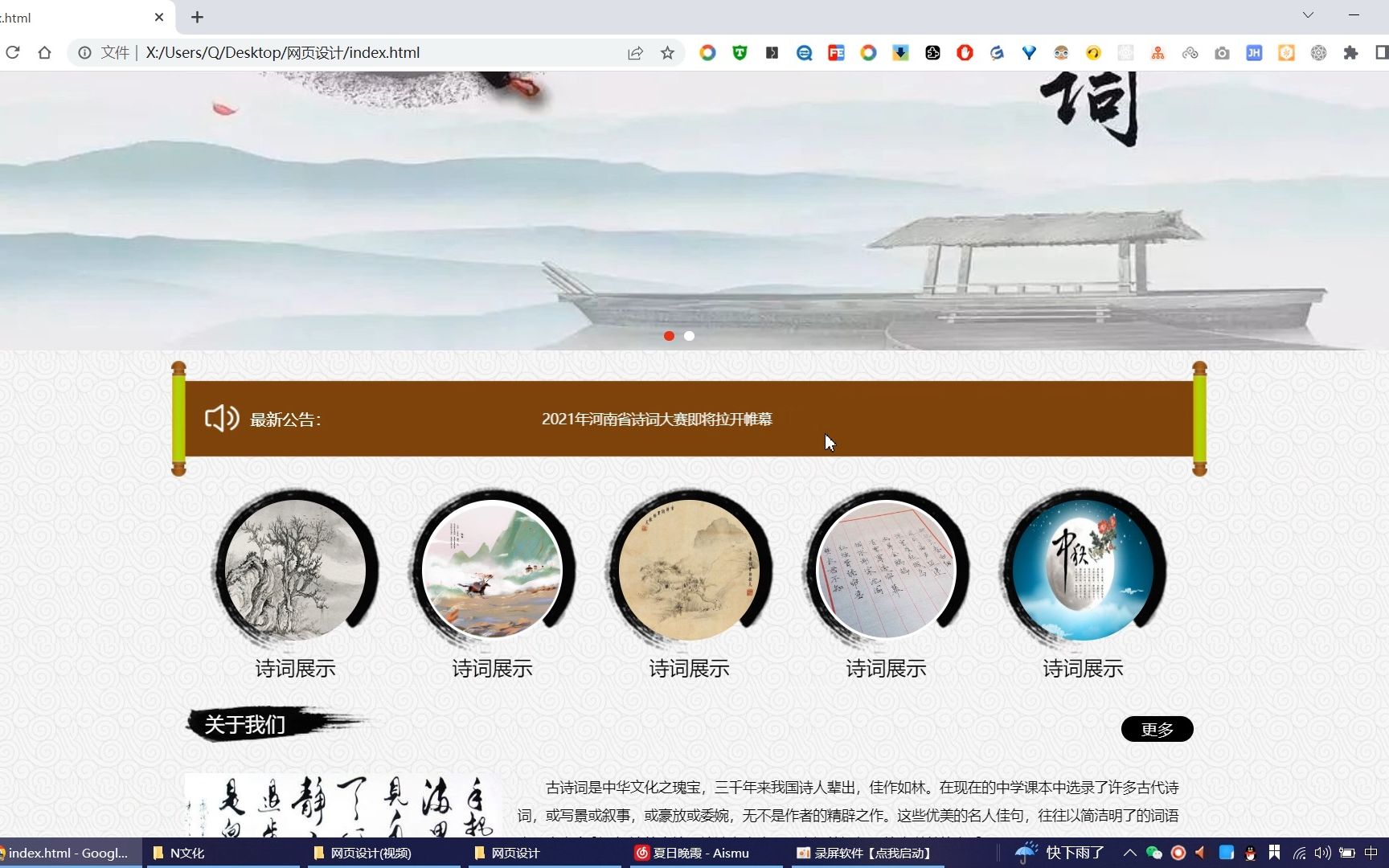
Task: Switch to the first carousel slide dot
Action: (669, 336)
